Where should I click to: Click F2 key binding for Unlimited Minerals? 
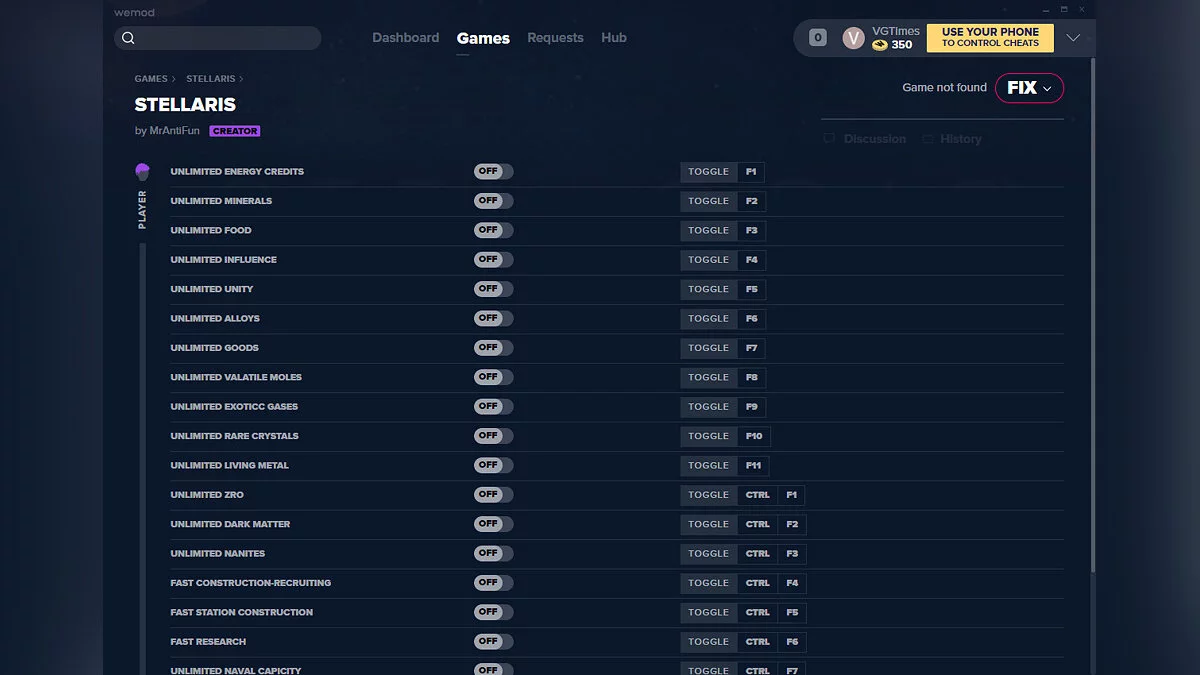click(751, 201)
